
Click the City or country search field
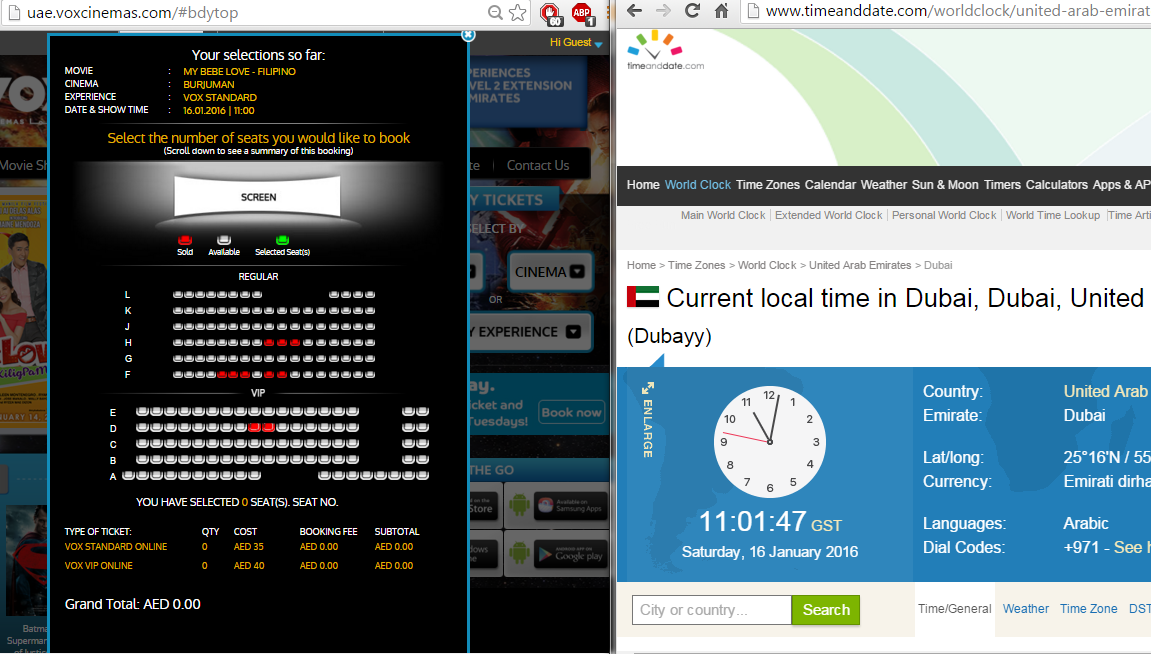(711, 610)
